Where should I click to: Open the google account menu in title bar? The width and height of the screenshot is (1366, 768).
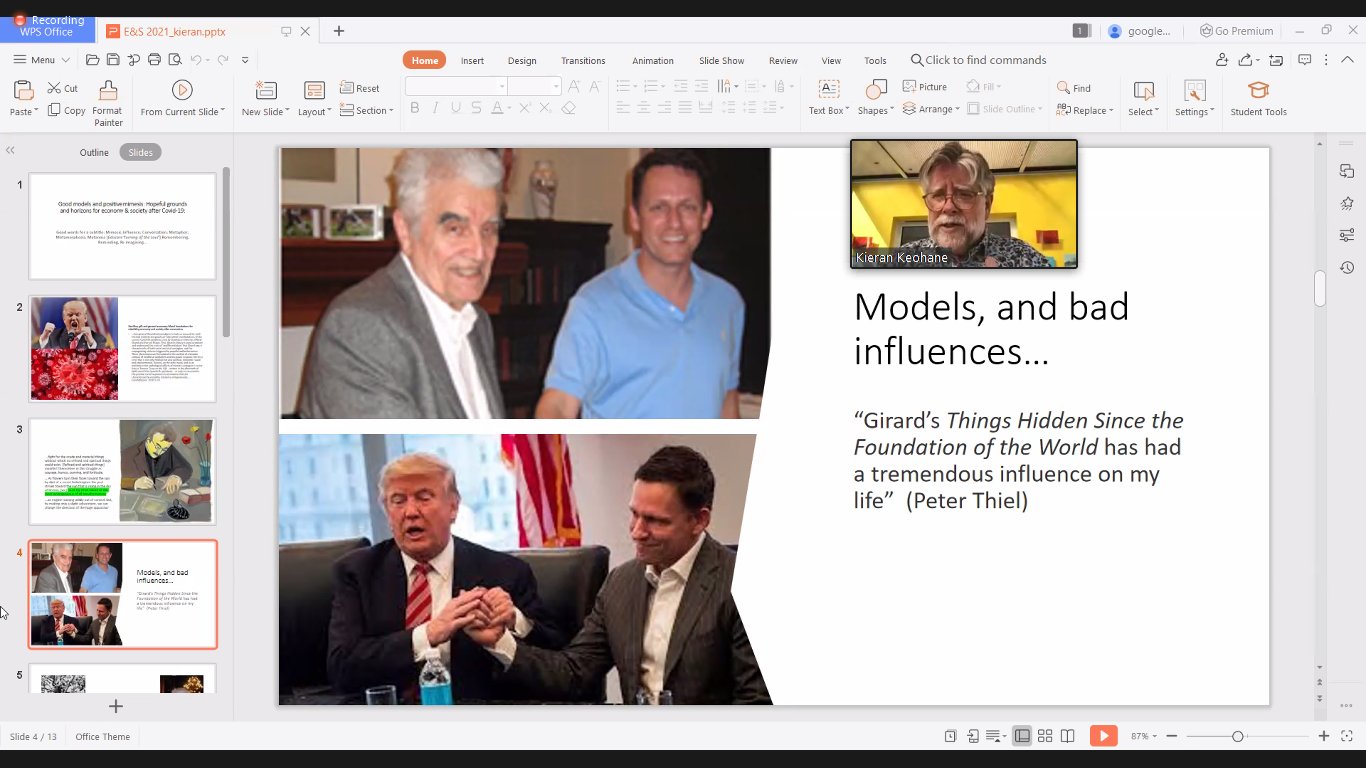click(x=1140, y=31)
